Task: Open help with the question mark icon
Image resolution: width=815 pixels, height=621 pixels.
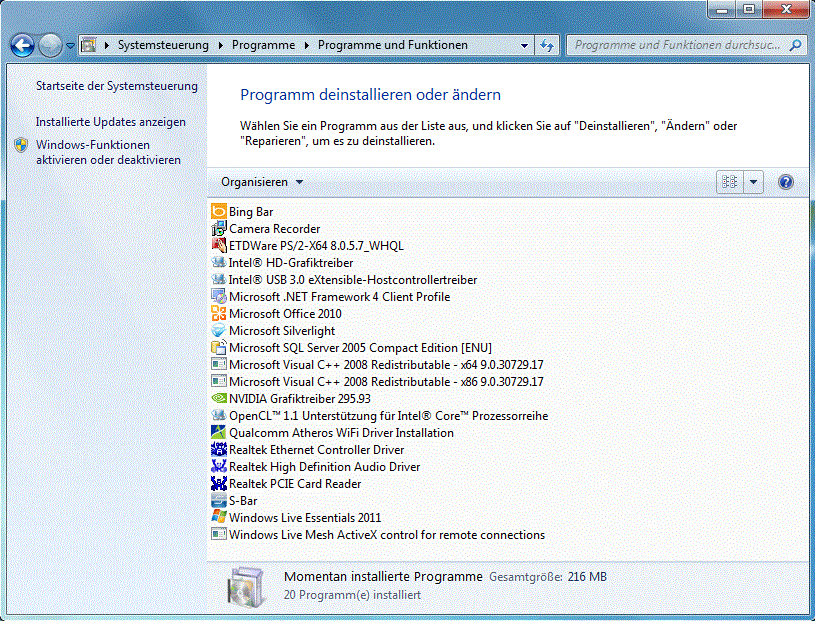Action: pyautogui.click(x=786, y=182)
